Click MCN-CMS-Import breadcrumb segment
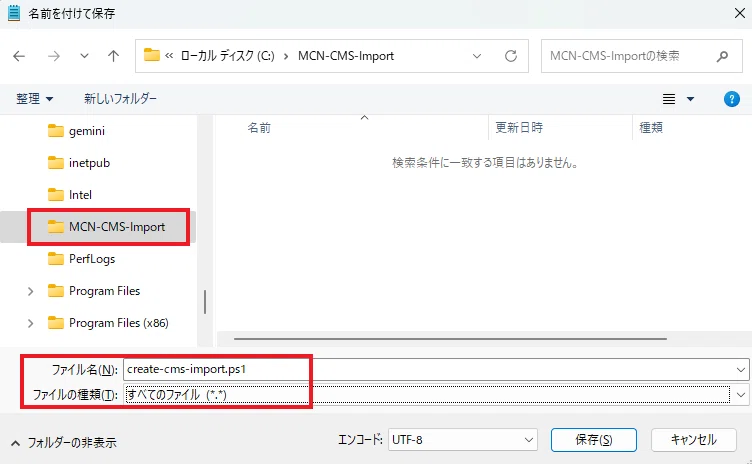The image size is (752, 464). (x=346, y=56)
